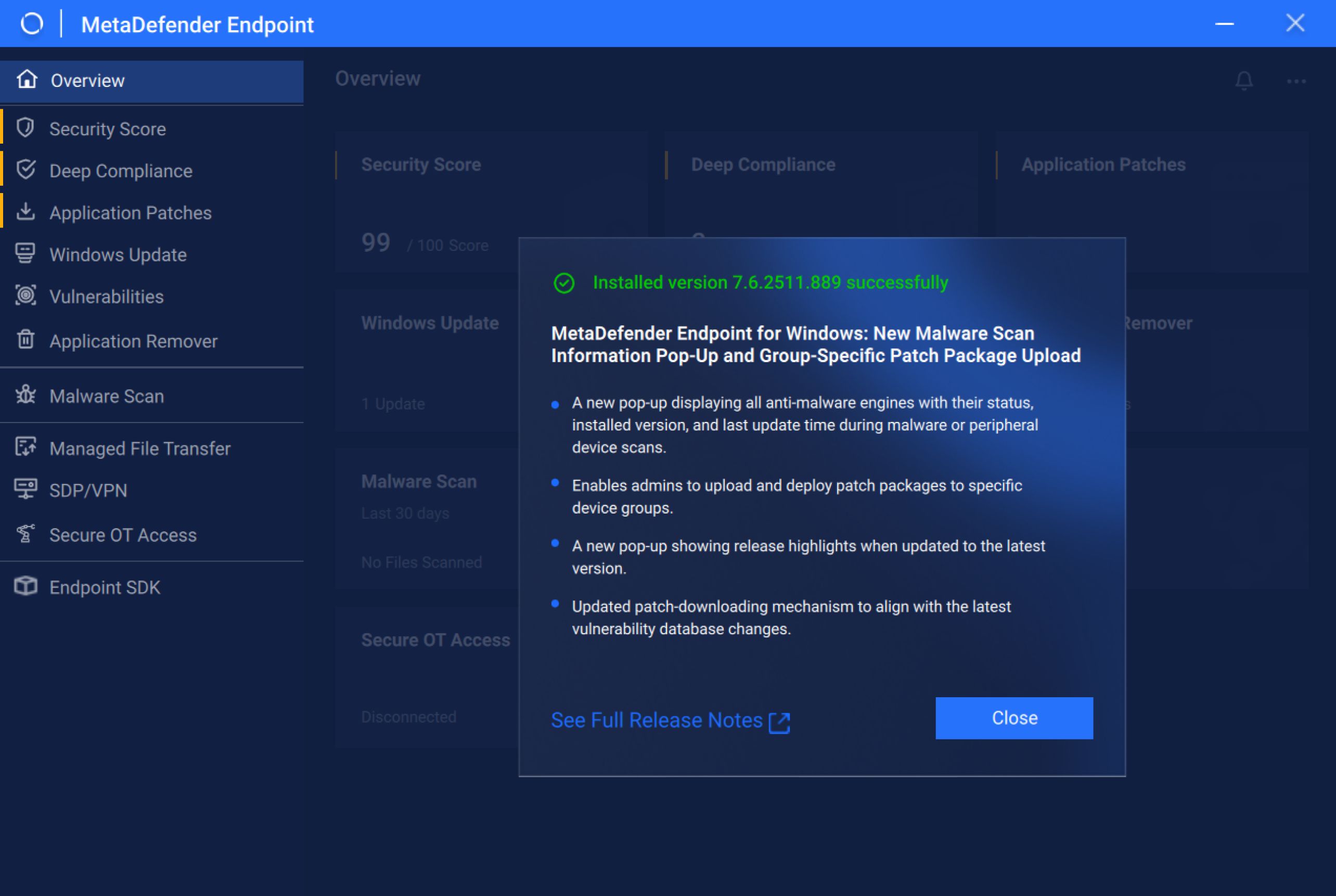1336x896 pixels.
Task: Click the Malware Scan bug icon
Action: point(25,395)
